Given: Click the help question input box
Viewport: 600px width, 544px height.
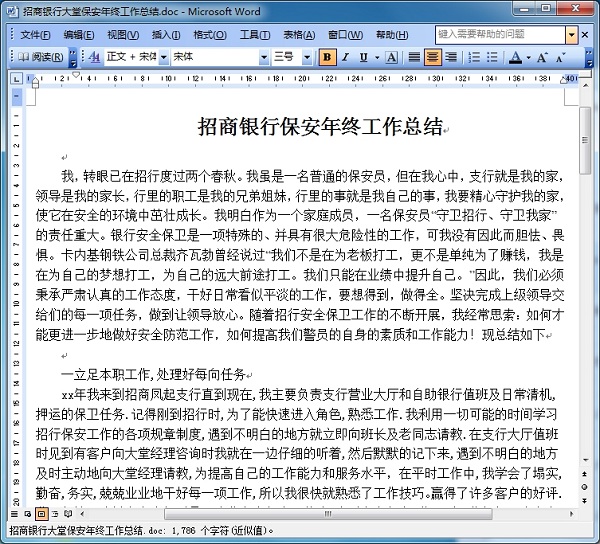Looking at the screenshot, I should [500, 35].
